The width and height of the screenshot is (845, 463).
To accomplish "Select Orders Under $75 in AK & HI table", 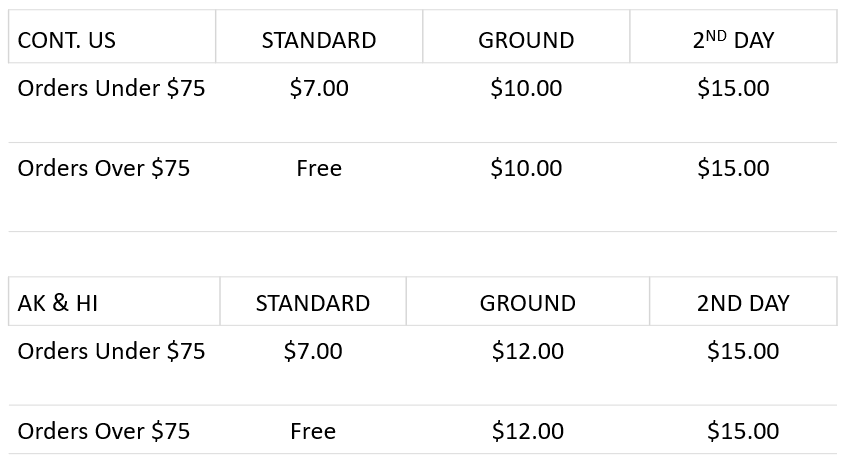I will [112, 351].
